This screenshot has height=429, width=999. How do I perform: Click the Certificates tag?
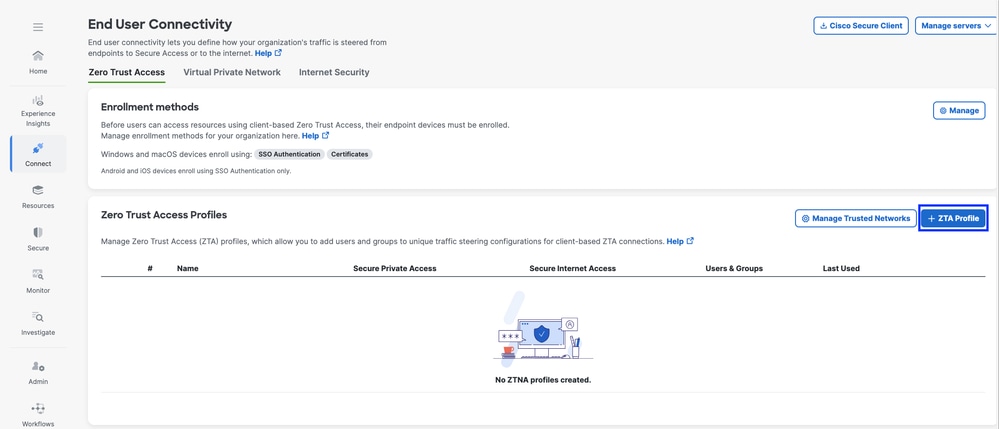[x=350, y=154]
